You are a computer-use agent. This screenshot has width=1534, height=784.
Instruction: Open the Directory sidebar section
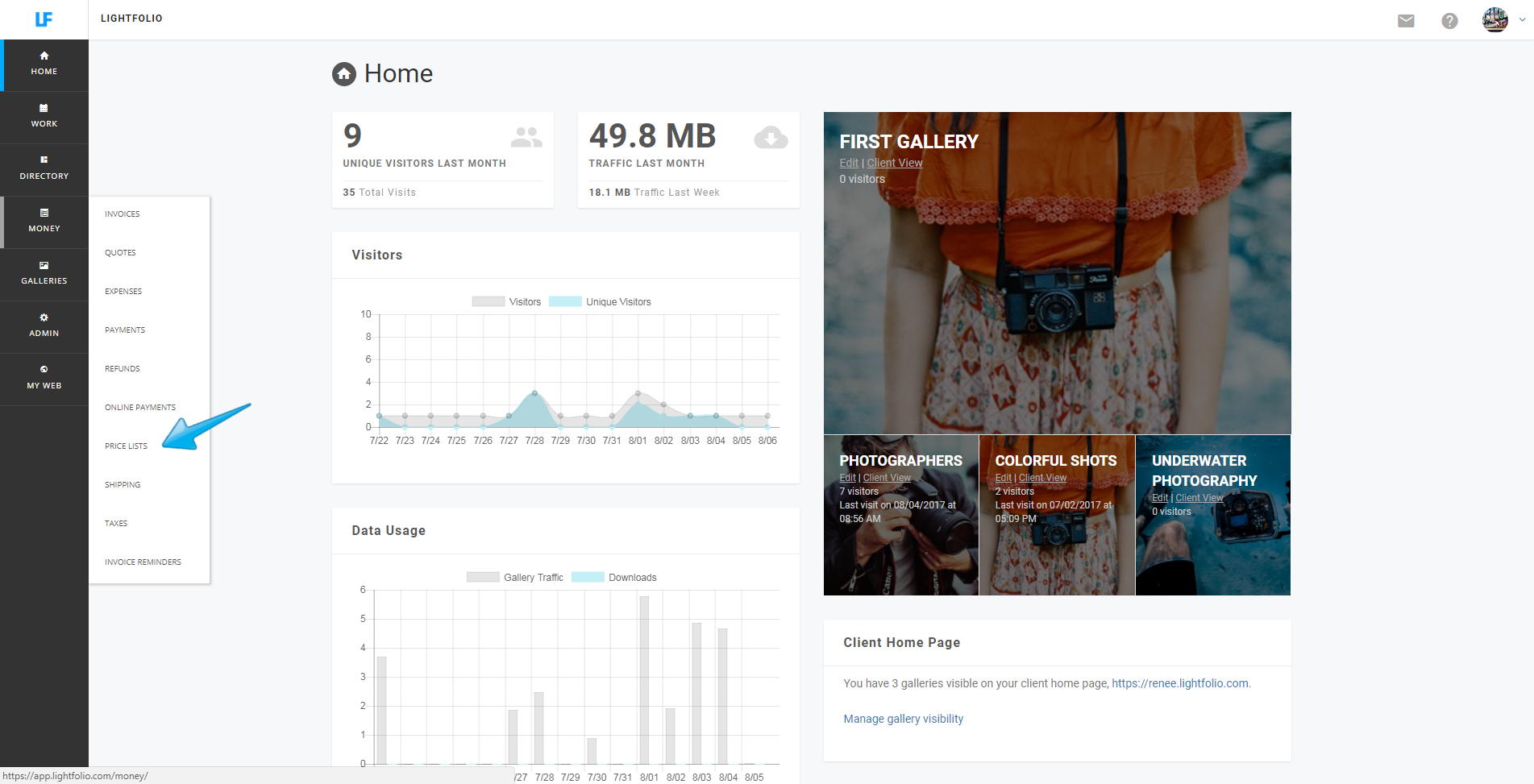tap(44, 169)
